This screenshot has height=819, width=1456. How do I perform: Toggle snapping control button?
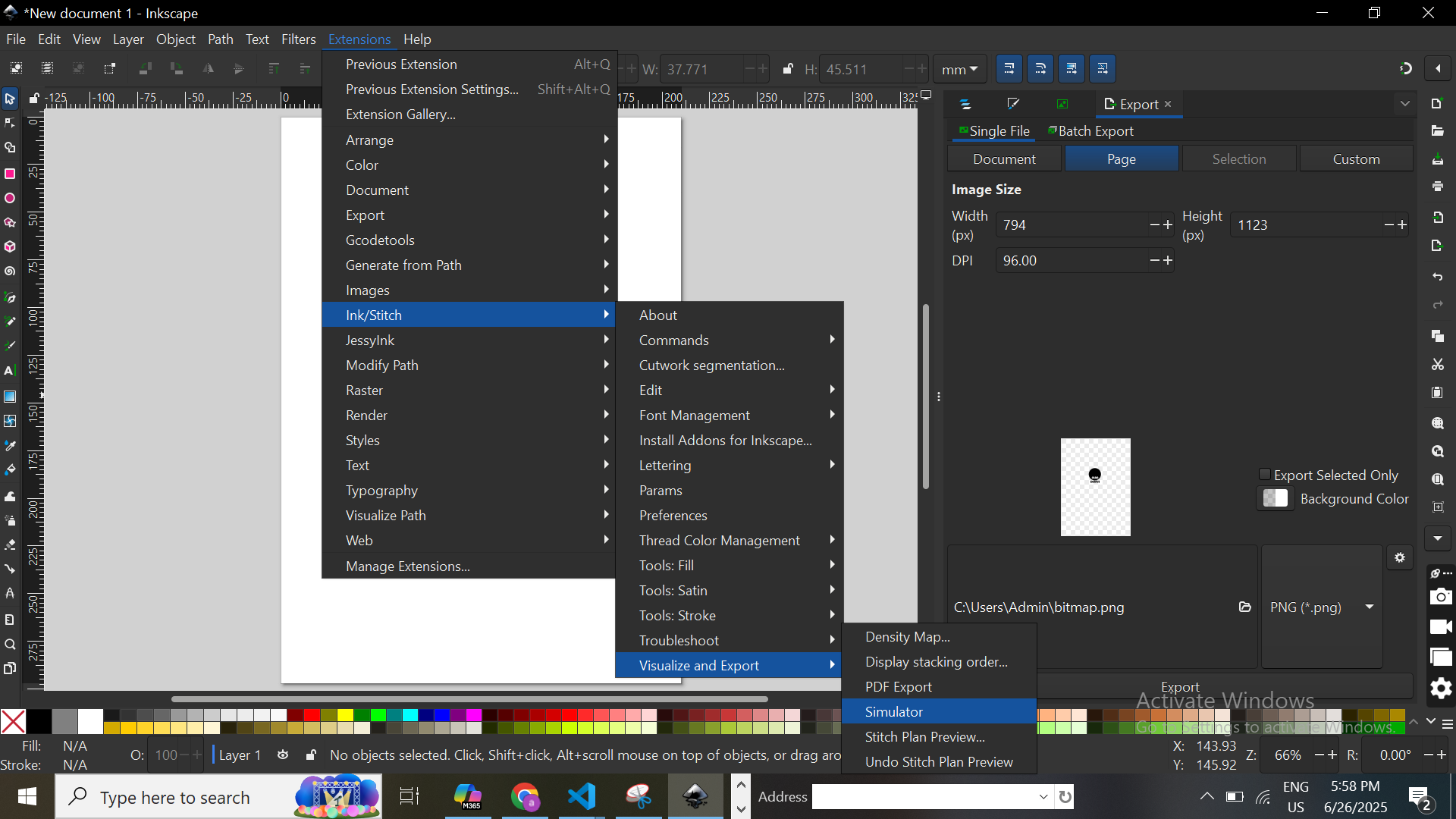click(x=1406, y=69)
